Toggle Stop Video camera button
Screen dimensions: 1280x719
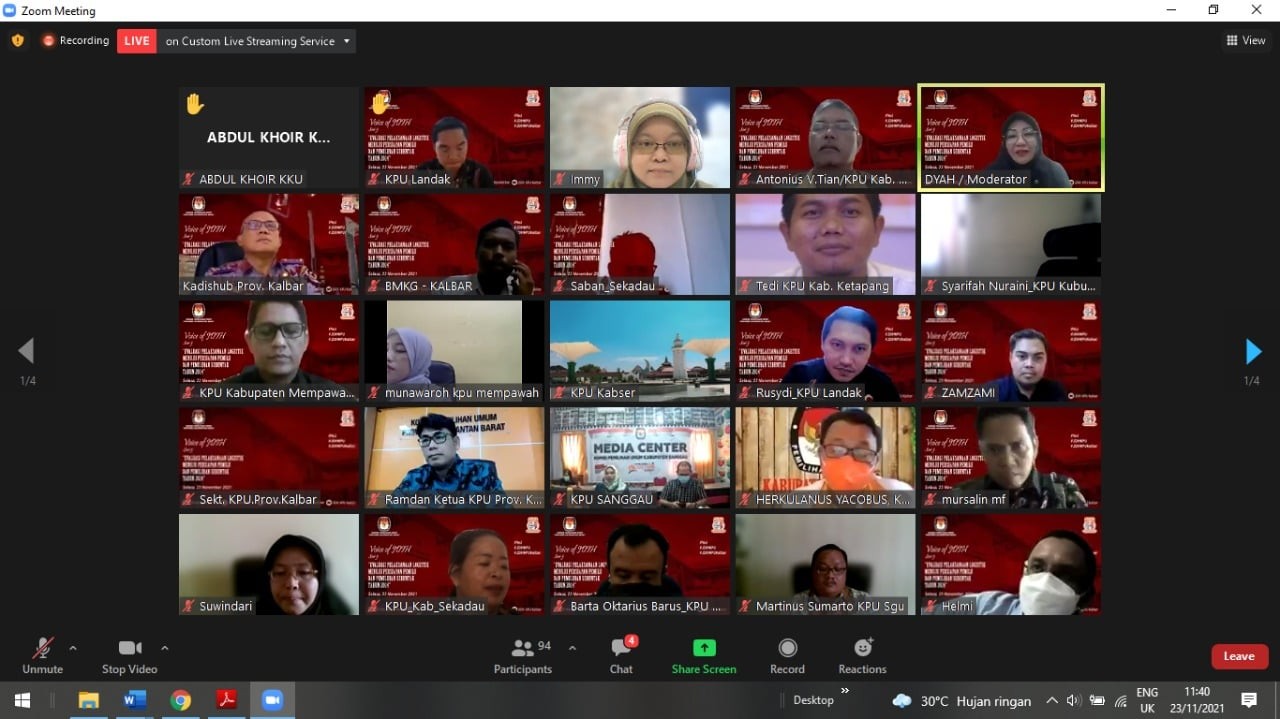coord(129,655)
